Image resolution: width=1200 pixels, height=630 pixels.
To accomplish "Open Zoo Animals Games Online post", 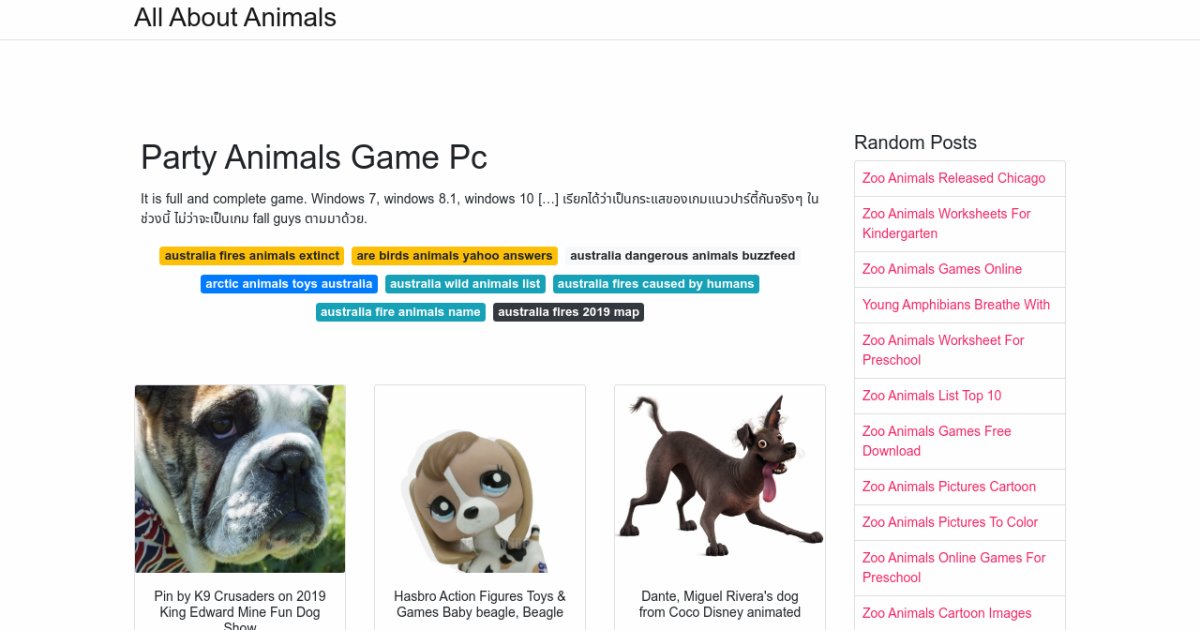I will tap(942, 269).
